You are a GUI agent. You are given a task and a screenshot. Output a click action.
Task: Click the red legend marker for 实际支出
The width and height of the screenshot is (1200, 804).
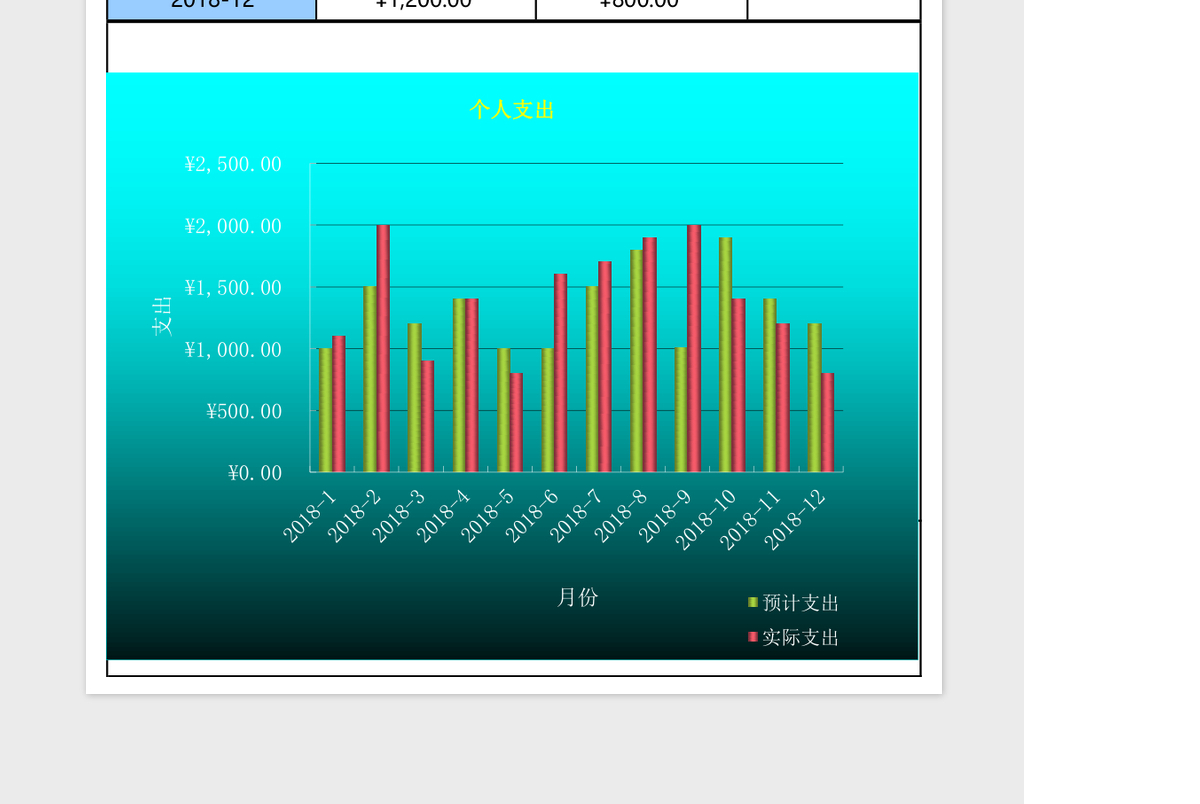click(753, 637)
